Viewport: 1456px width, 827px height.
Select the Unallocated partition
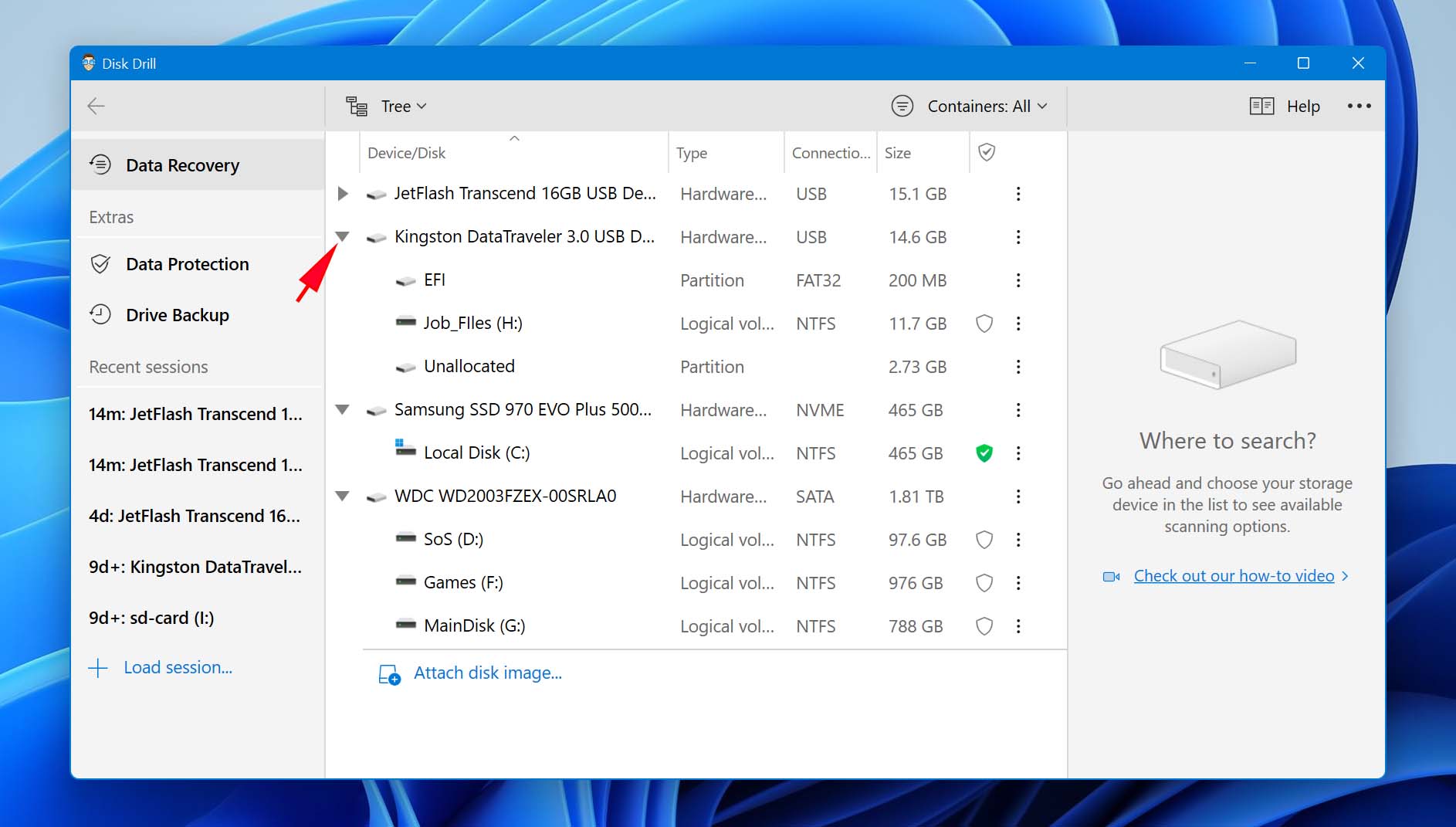coord(696,367)
